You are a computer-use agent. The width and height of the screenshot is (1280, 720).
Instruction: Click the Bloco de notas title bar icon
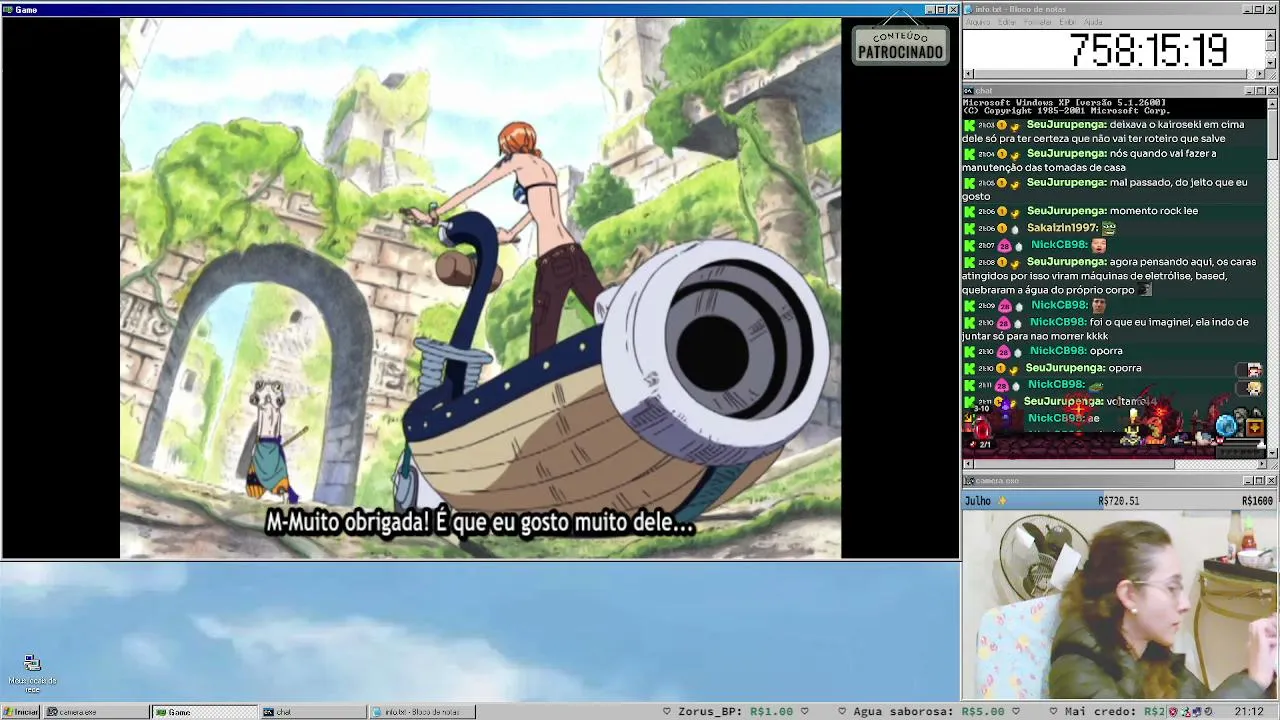969,9
